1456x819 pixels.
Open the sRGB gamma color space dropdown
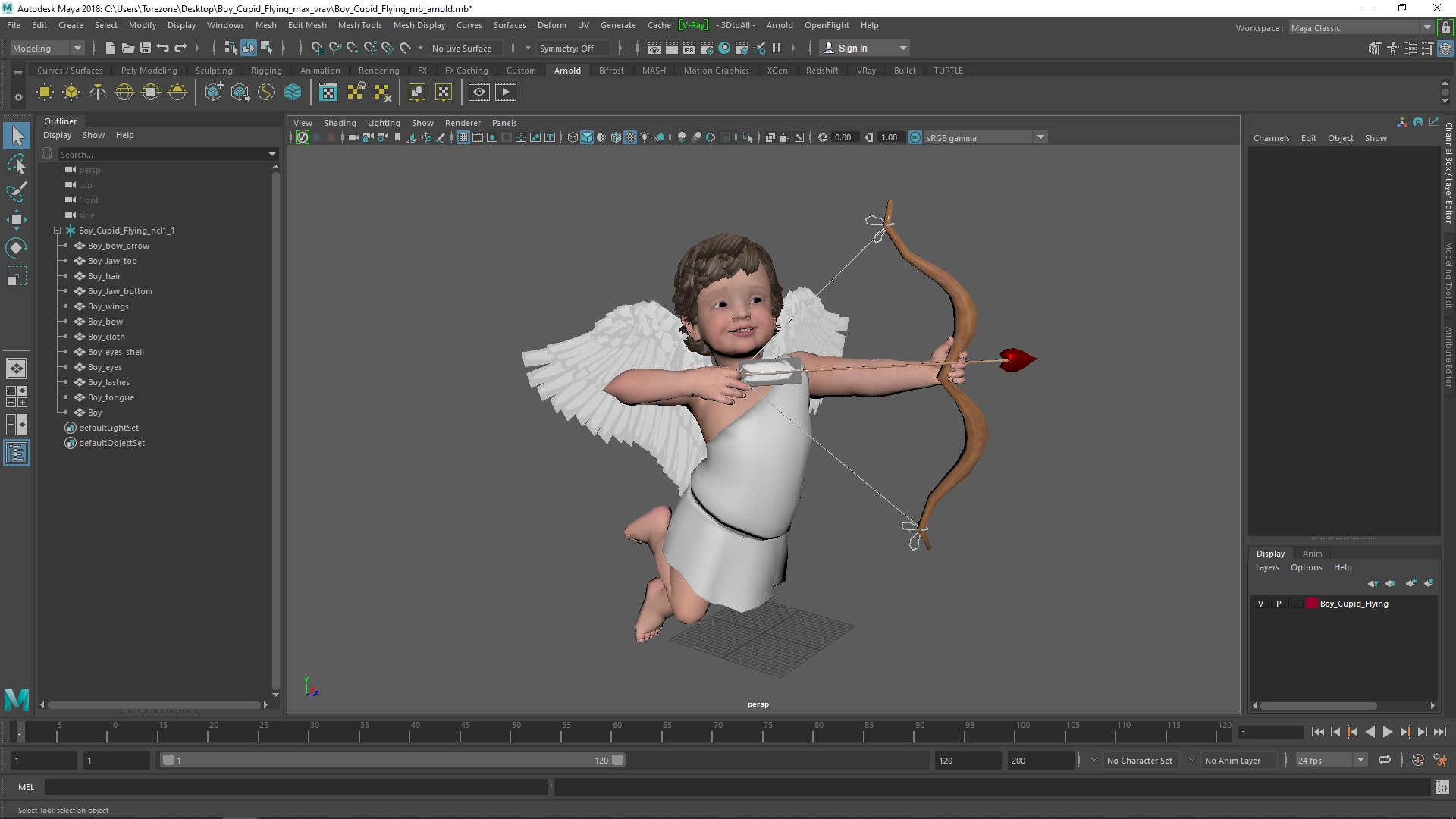[986, 137]
